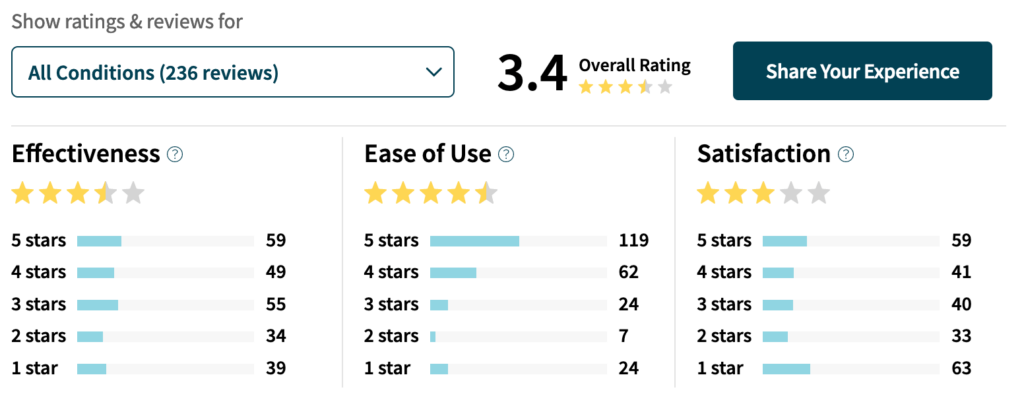
Task: Select the Effectiveness 5 stars bar
Action: (x=165, y=241)
